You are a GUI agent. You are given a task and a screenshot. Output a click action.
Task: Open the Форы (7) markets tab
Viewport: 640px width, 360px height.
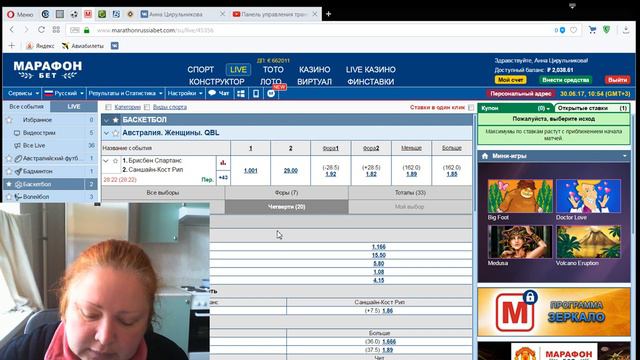point(287,192)
